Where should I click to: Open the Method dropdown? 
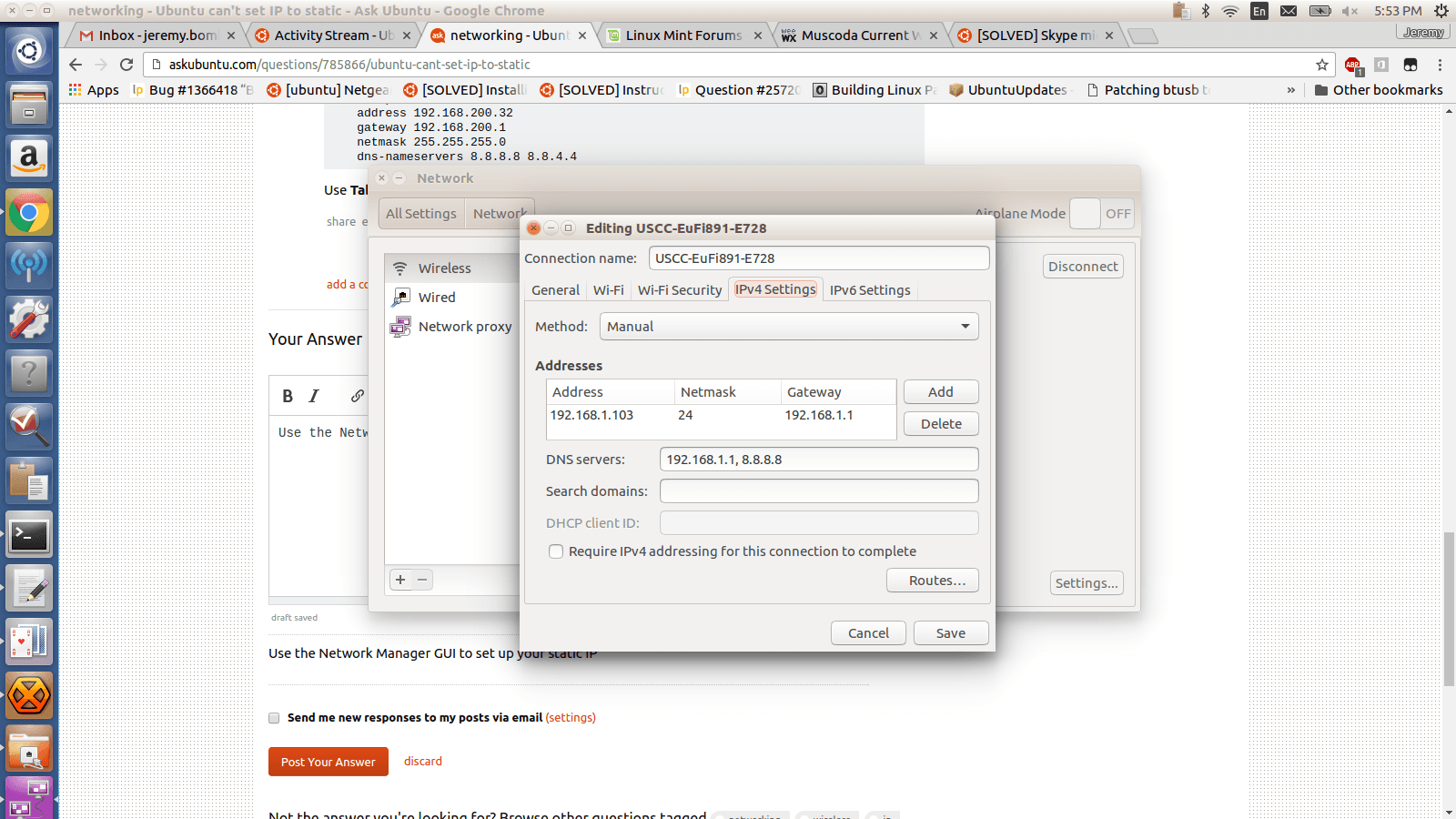788,327
